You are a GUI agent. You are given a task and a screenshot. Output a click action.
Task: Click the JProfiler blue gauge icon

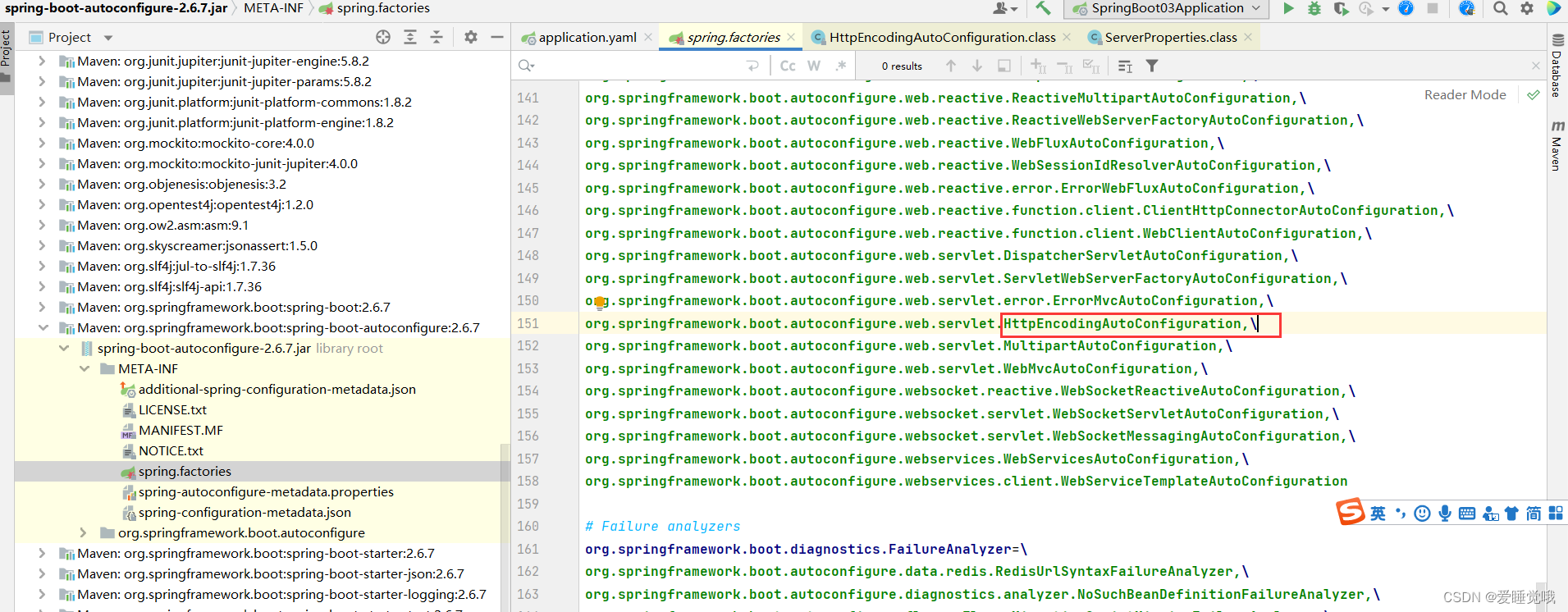[x=1406, y=8]
